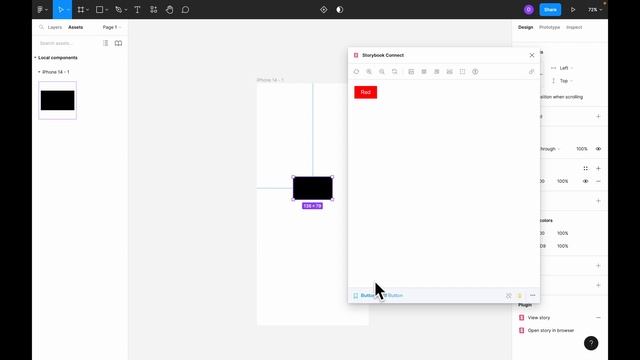Click the Storybook viewport size icon
640x360 pixels.
pos(437,72)
